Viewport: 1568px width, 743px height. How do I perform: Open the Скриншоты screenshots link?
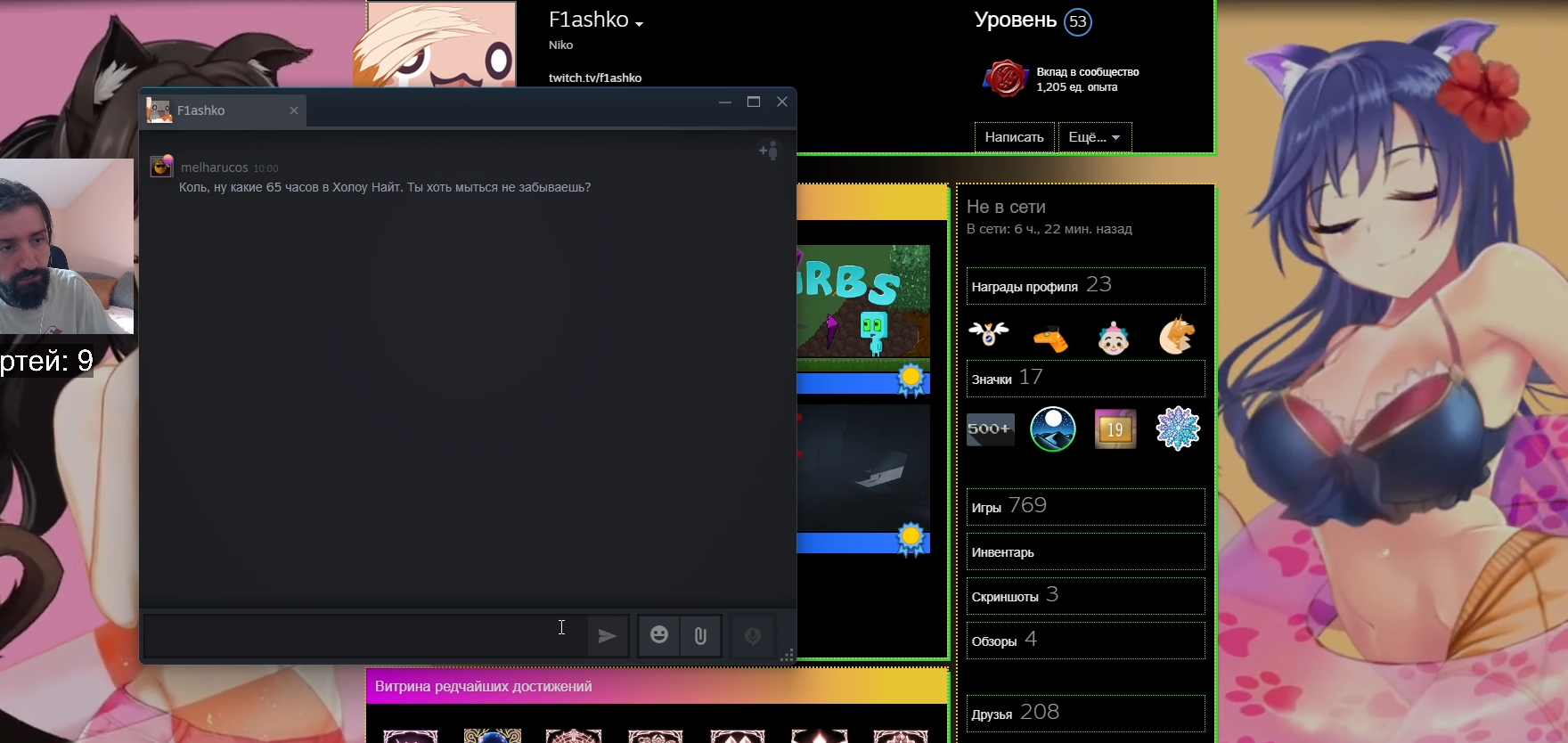pyautogui.click(x=1085, y=596)
